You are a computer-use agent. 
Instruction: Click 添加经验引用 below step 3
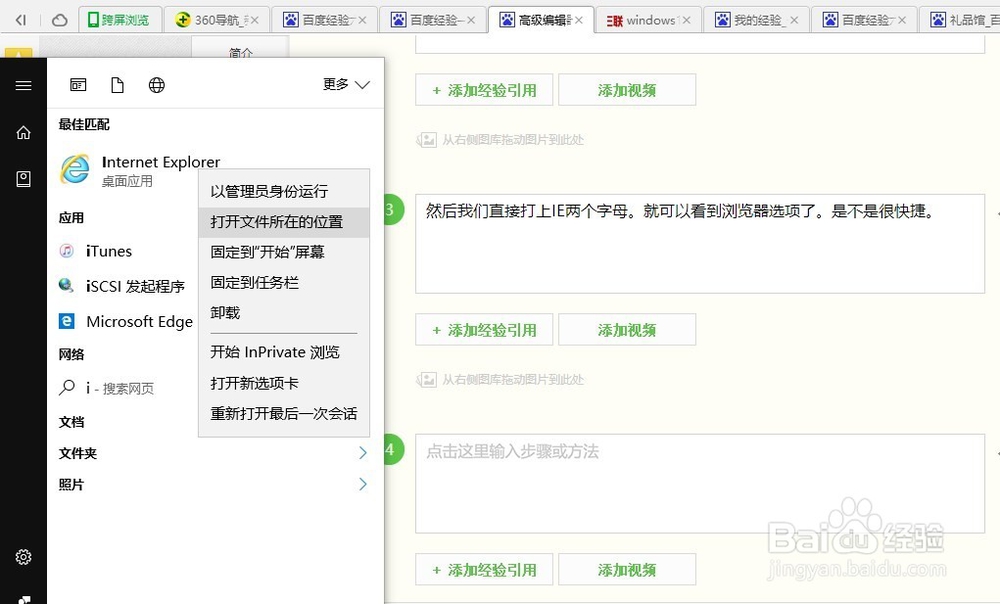(x=484, y=330)
